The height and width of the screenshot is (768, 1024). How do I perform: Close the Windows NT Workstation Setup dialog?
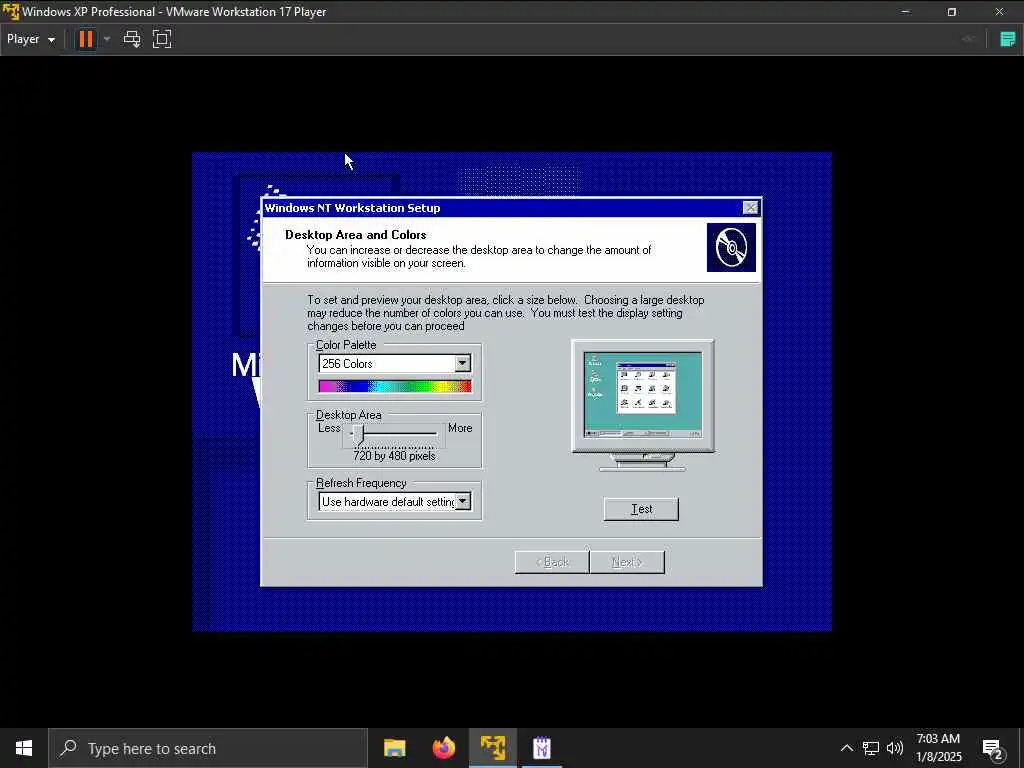click(x=750, y=208)
